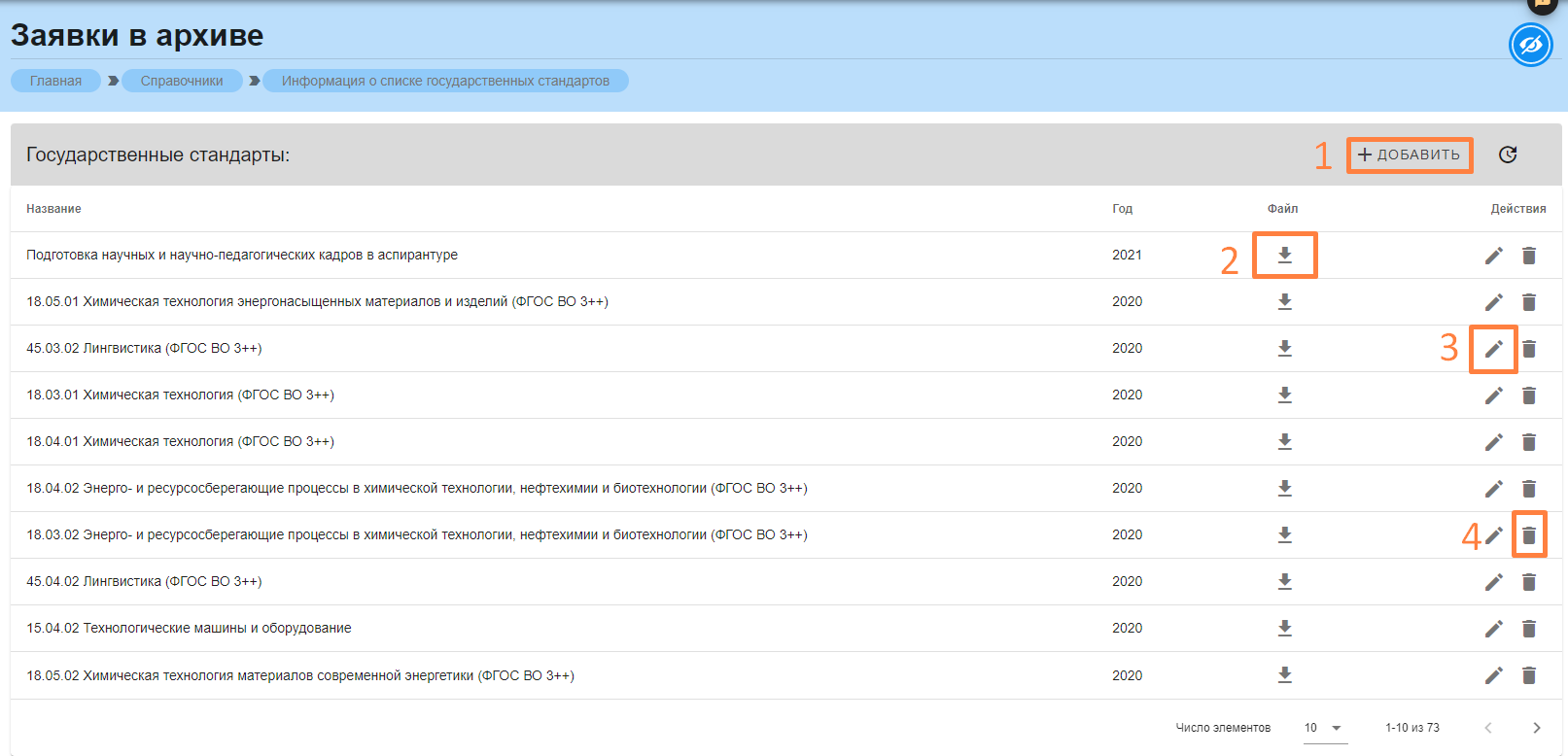Click the Название column header

pos(53,209)
